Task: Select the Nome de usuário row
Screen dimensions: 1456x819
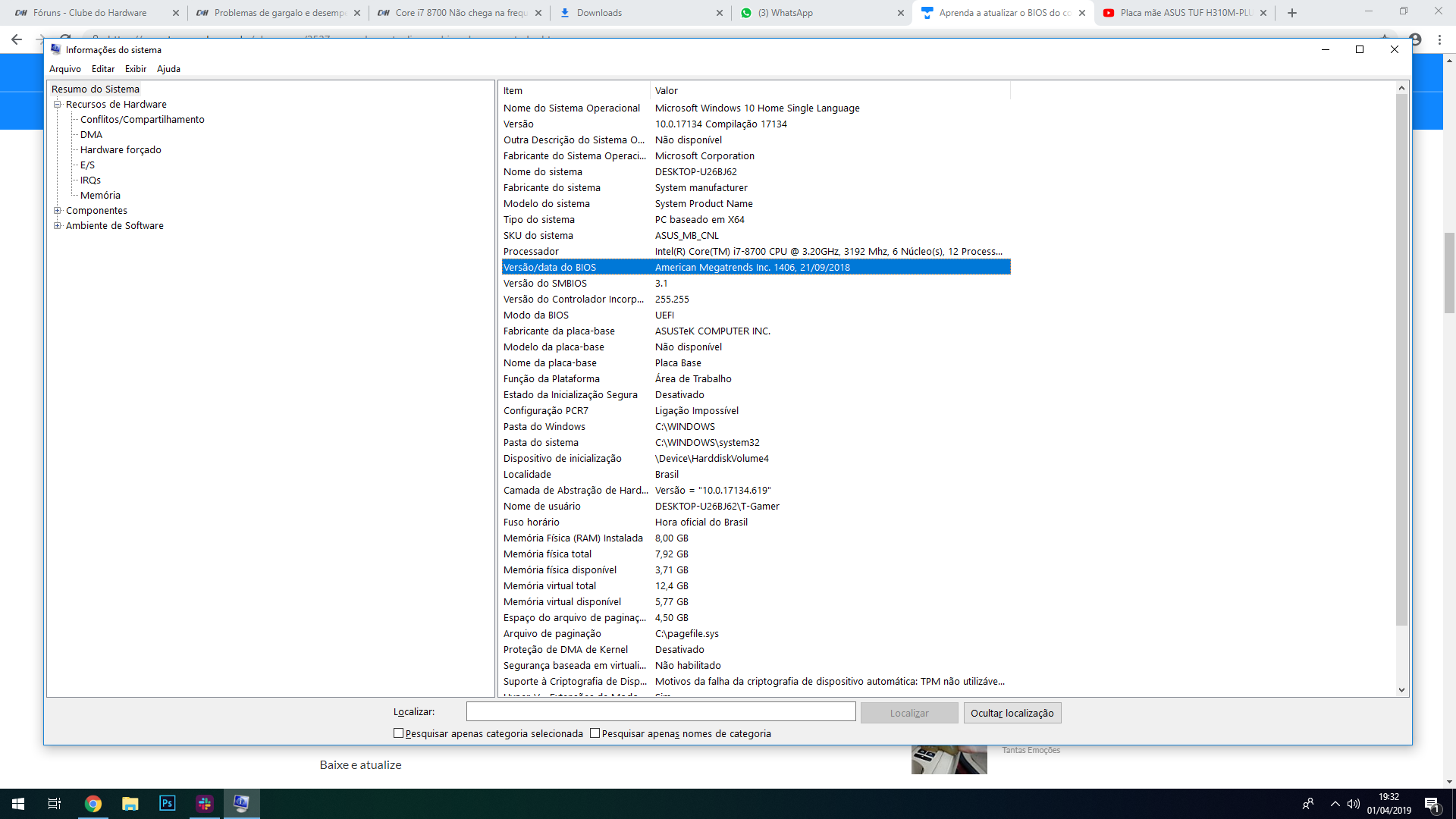Action: click(756, 507)
